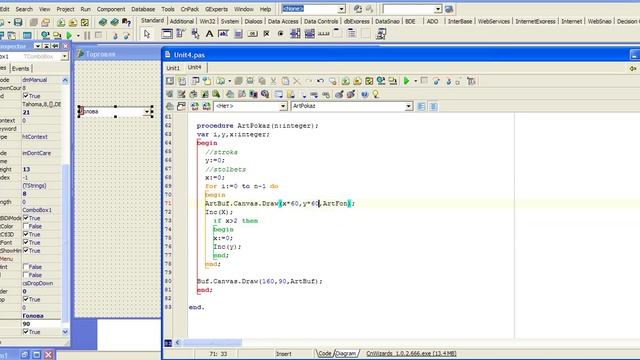The image size is (640, 360).
Task: Toggle the first True checkbox below dmManual
Action: (26, 96)
